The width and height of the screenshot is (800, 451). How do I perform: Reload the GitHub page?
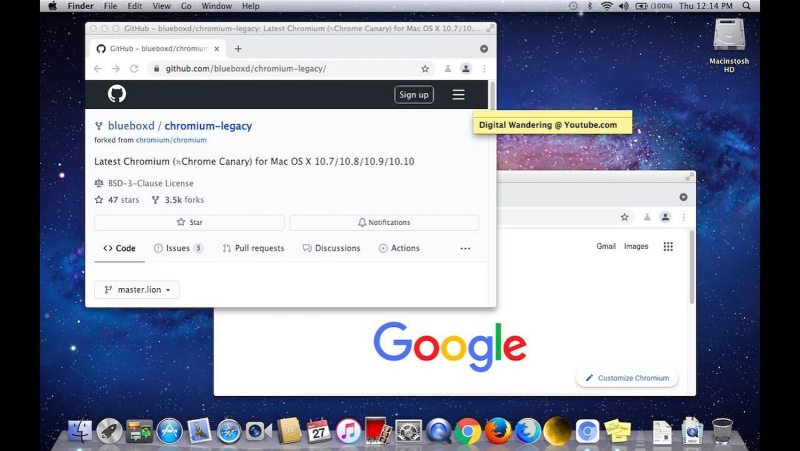click(134, 68)
